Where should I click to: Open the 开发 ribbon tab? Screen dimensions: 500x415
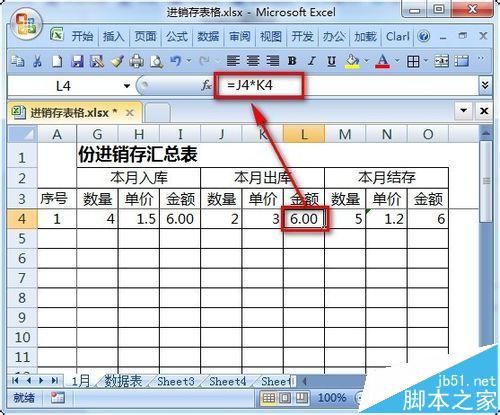(302, 36)
